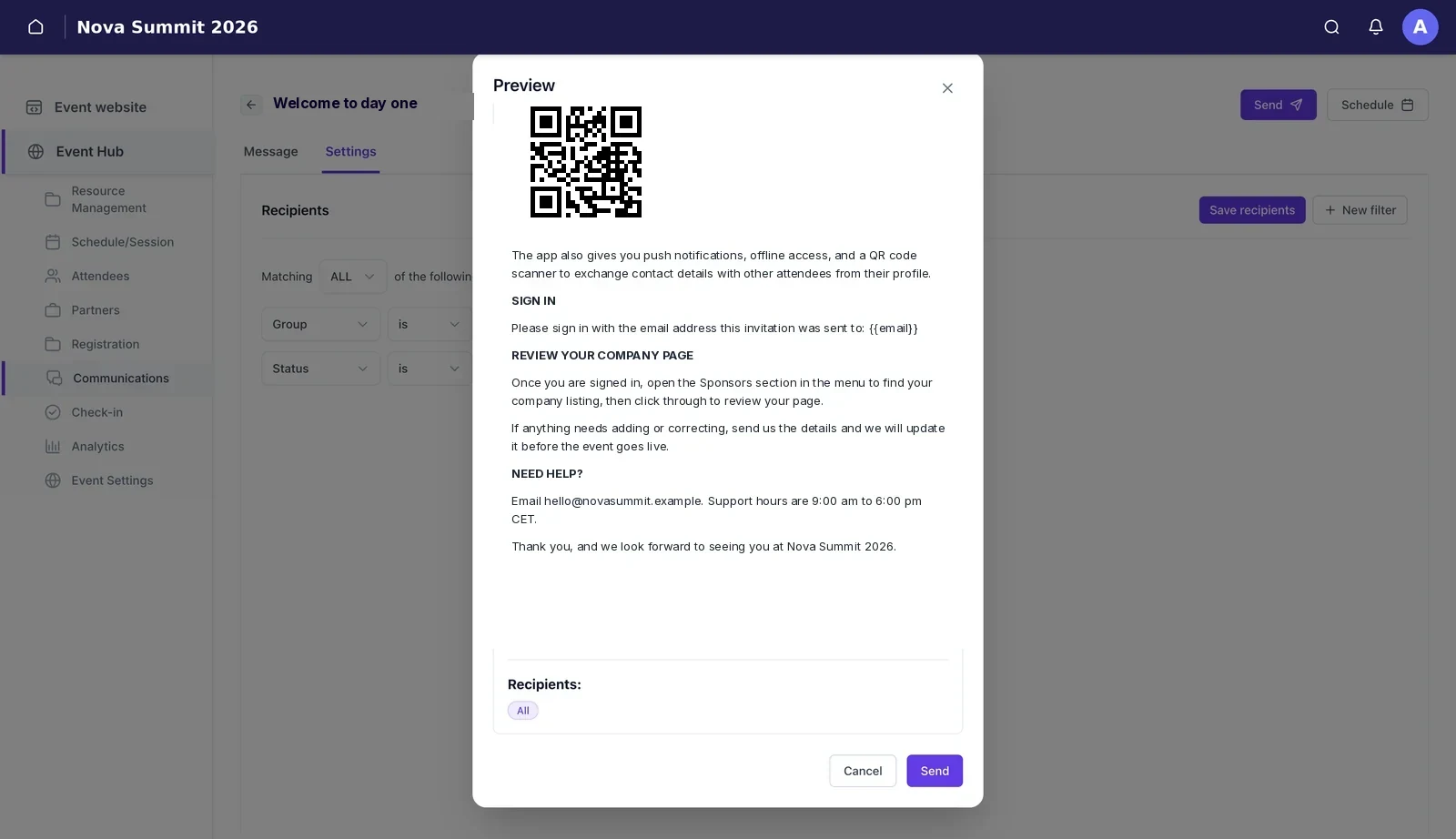Screen dimensions: 1456x839
Task: Click the QR code image in preview
Action: click(x=586, y=162)
